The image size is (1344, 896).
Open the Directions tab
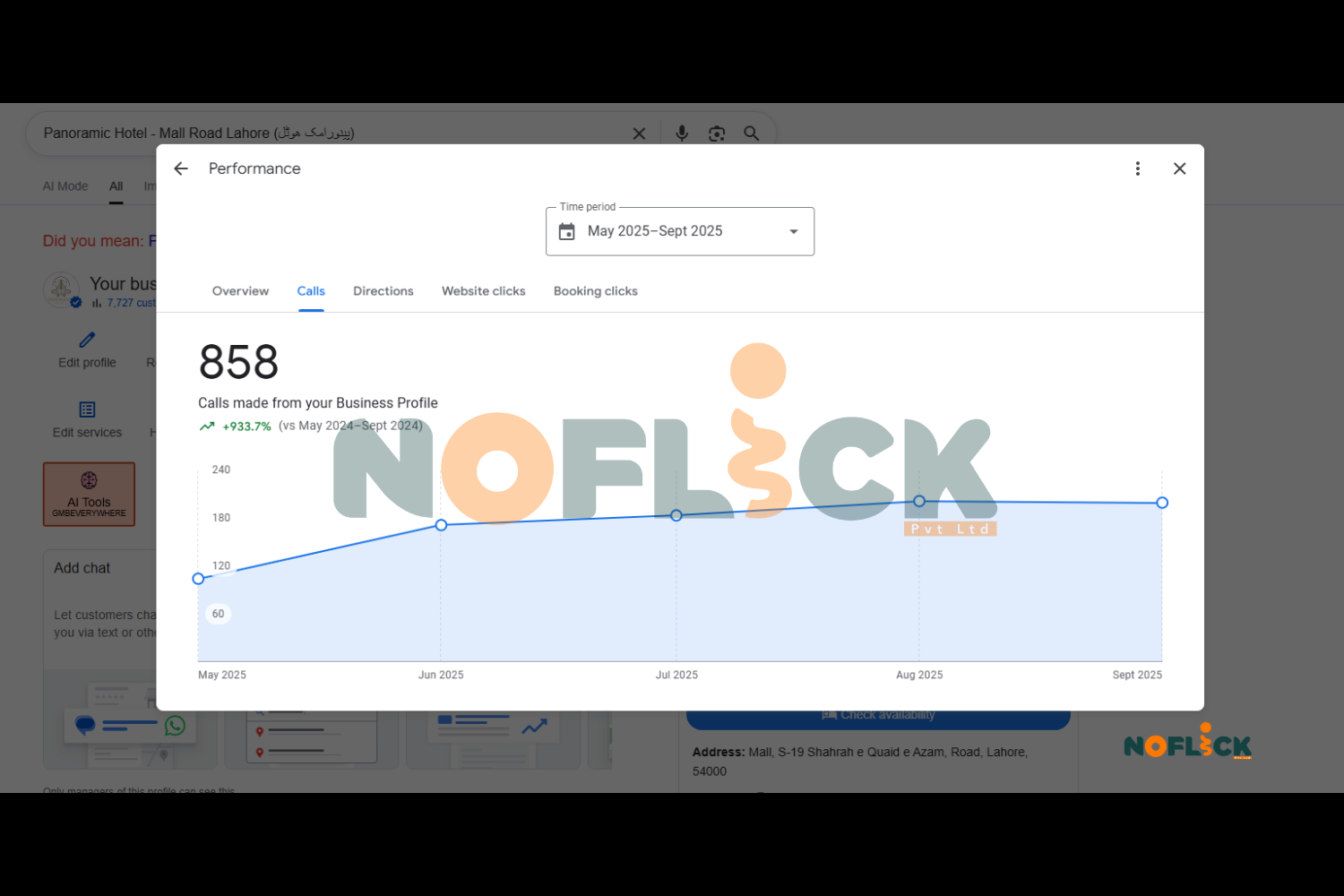coord(383,291)
